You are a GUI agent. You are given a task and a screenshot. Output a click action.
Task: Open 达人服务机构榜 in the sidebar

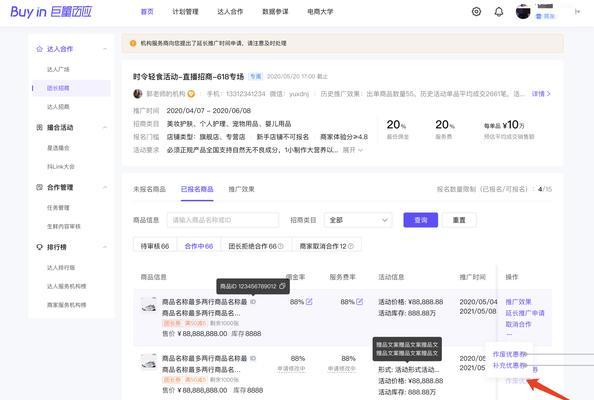[x=66, y=286]
